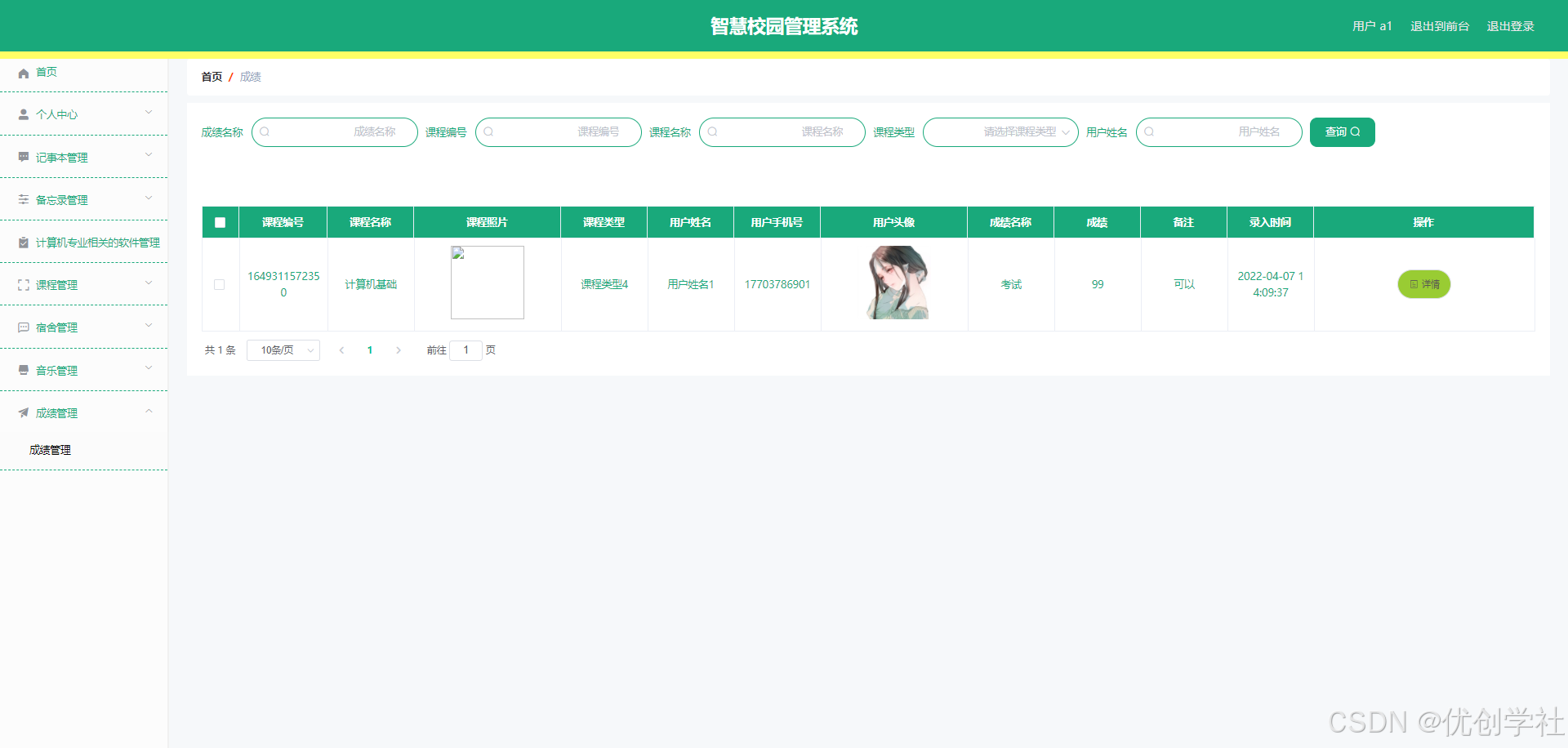Click the 备注 cell 可以
Image resolution: width=1568 pixels, height=748 pixels.
(x=1184, y=284)
